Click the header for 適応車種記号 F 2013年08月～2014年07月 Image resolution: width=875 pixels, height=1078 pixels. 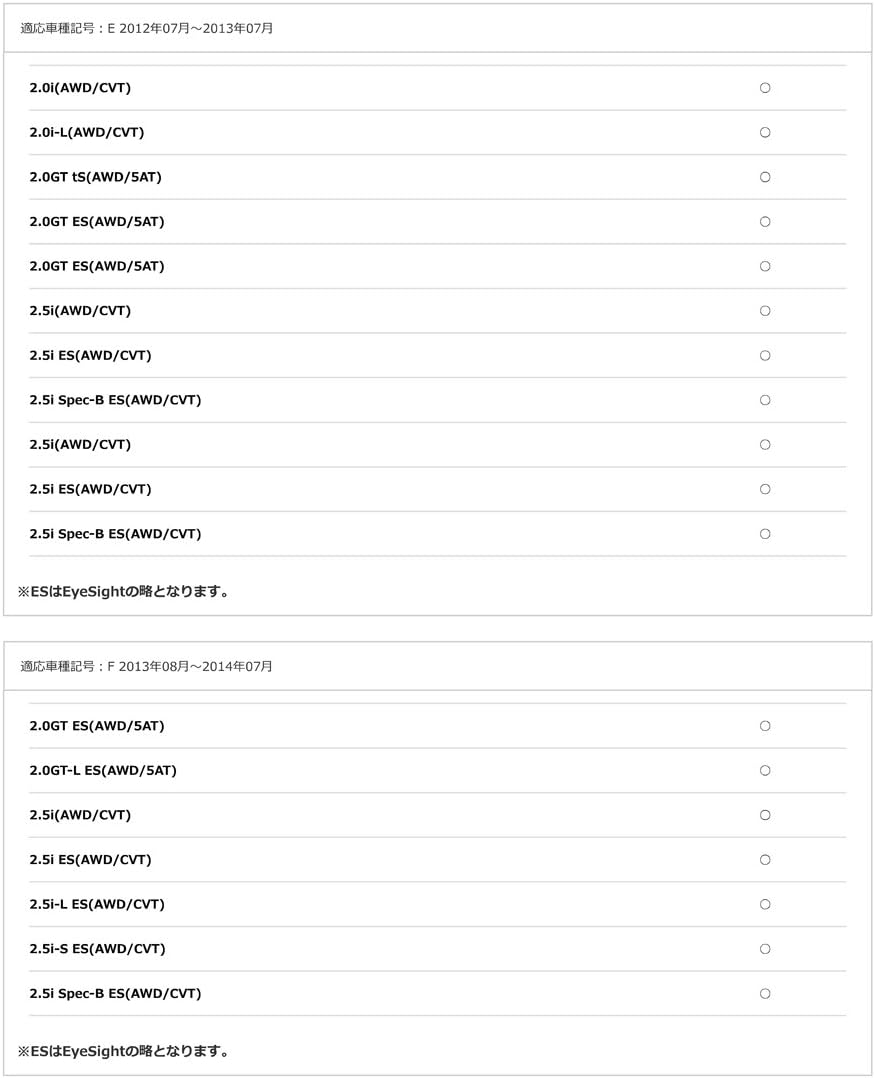coord(147,666)
